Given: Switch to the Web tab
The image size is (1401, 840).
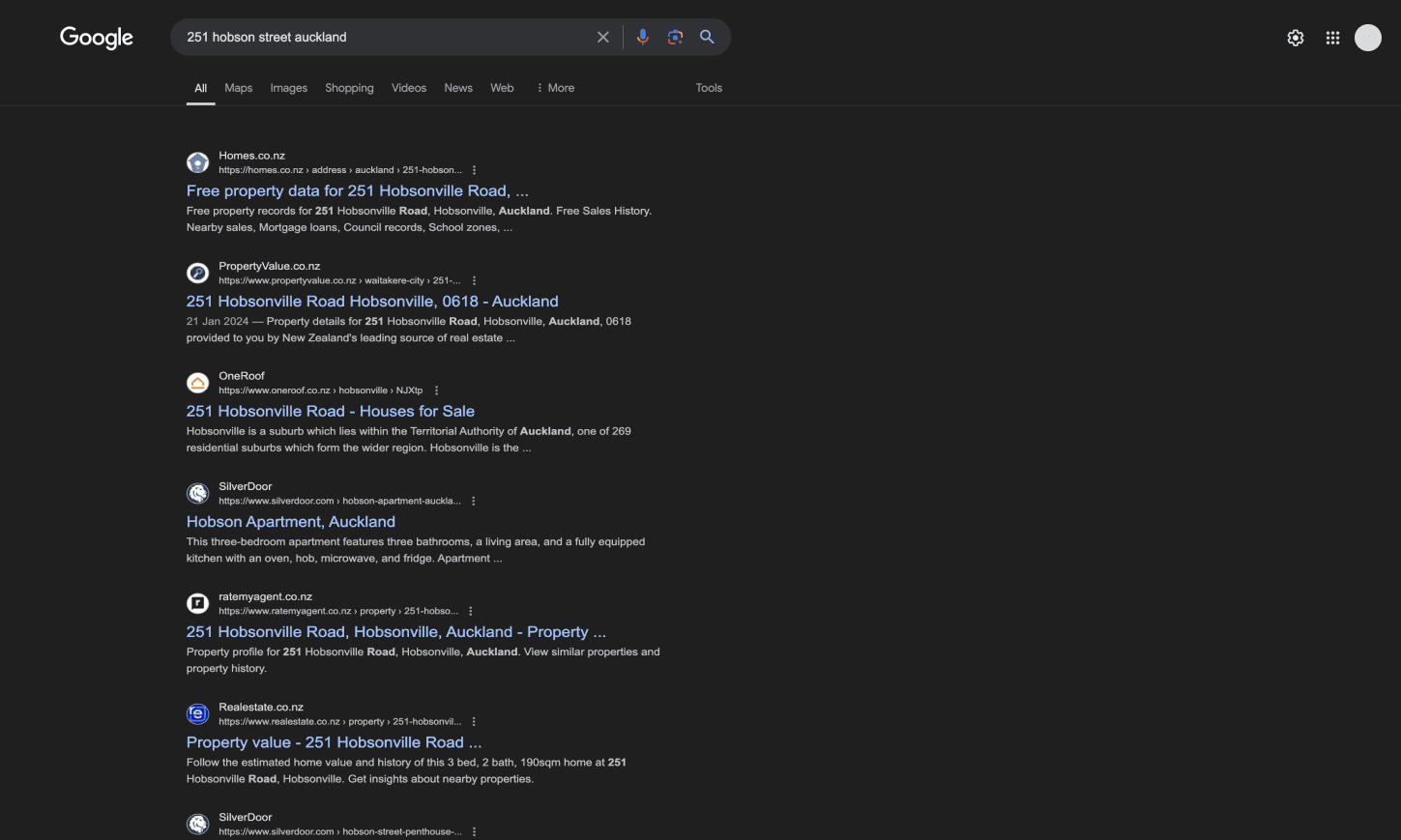Looking at the screenshot, I should 502,88.
